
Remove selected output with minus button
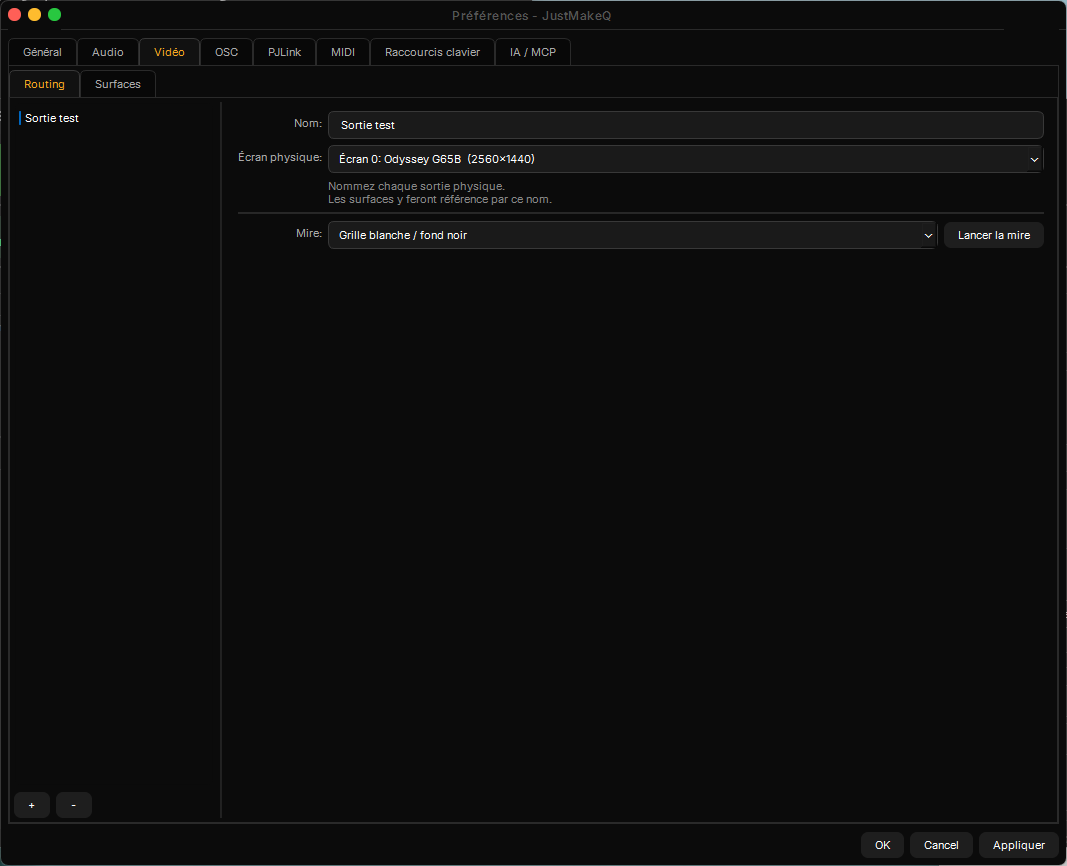tap(73, 805)
